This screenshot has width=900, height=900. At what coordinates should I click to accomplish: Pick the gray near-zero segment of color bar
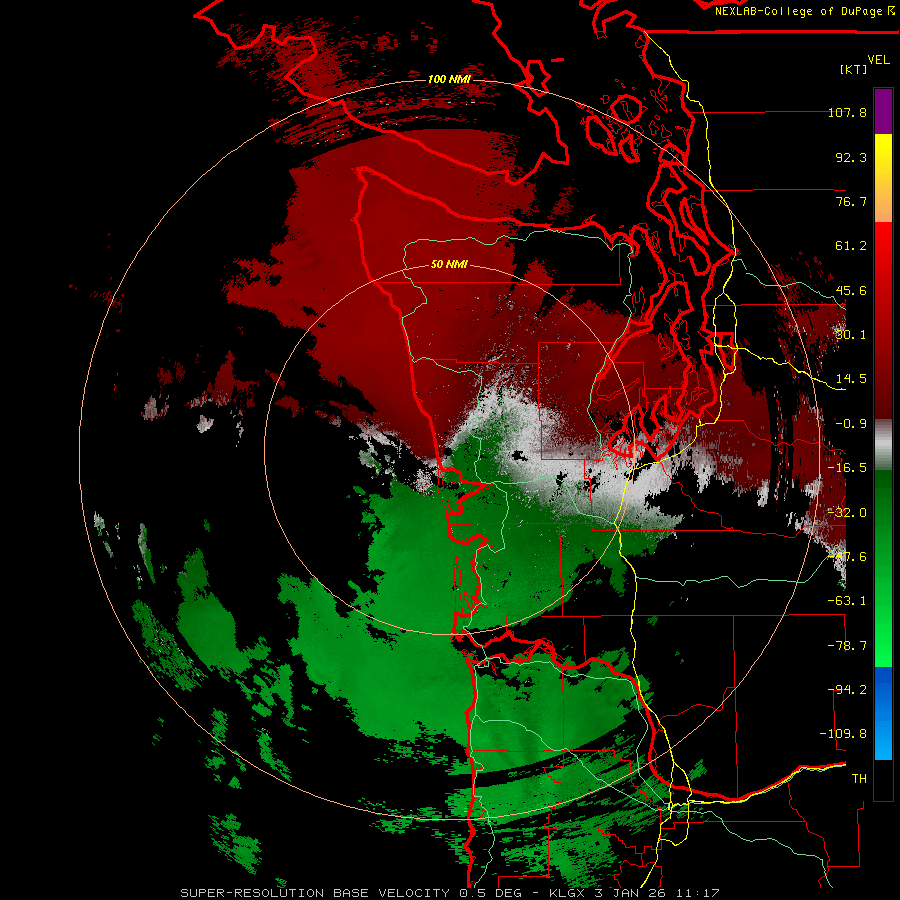(x=883, y=444)
